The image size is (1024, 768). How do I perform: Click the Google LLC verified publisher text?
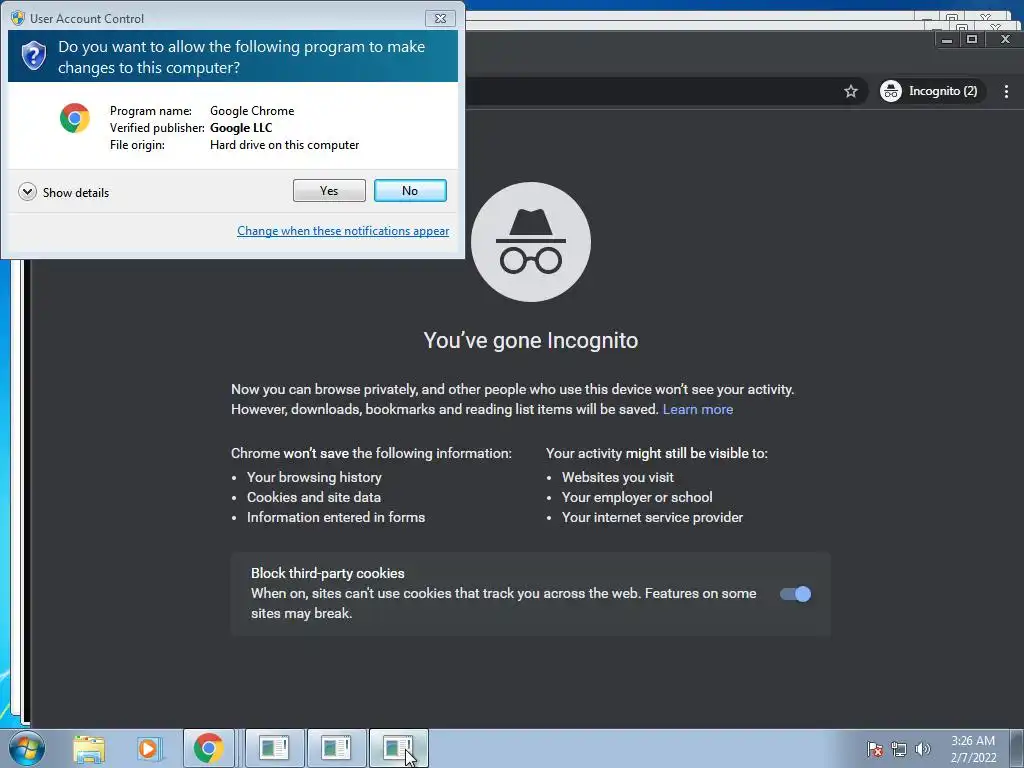point(241,128)
